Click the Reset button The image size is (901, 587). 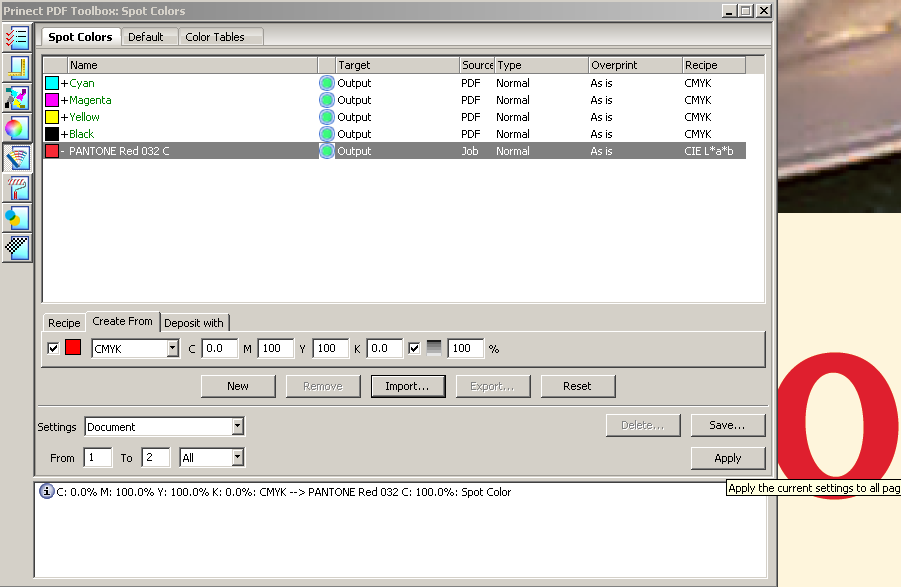point(577,387)
